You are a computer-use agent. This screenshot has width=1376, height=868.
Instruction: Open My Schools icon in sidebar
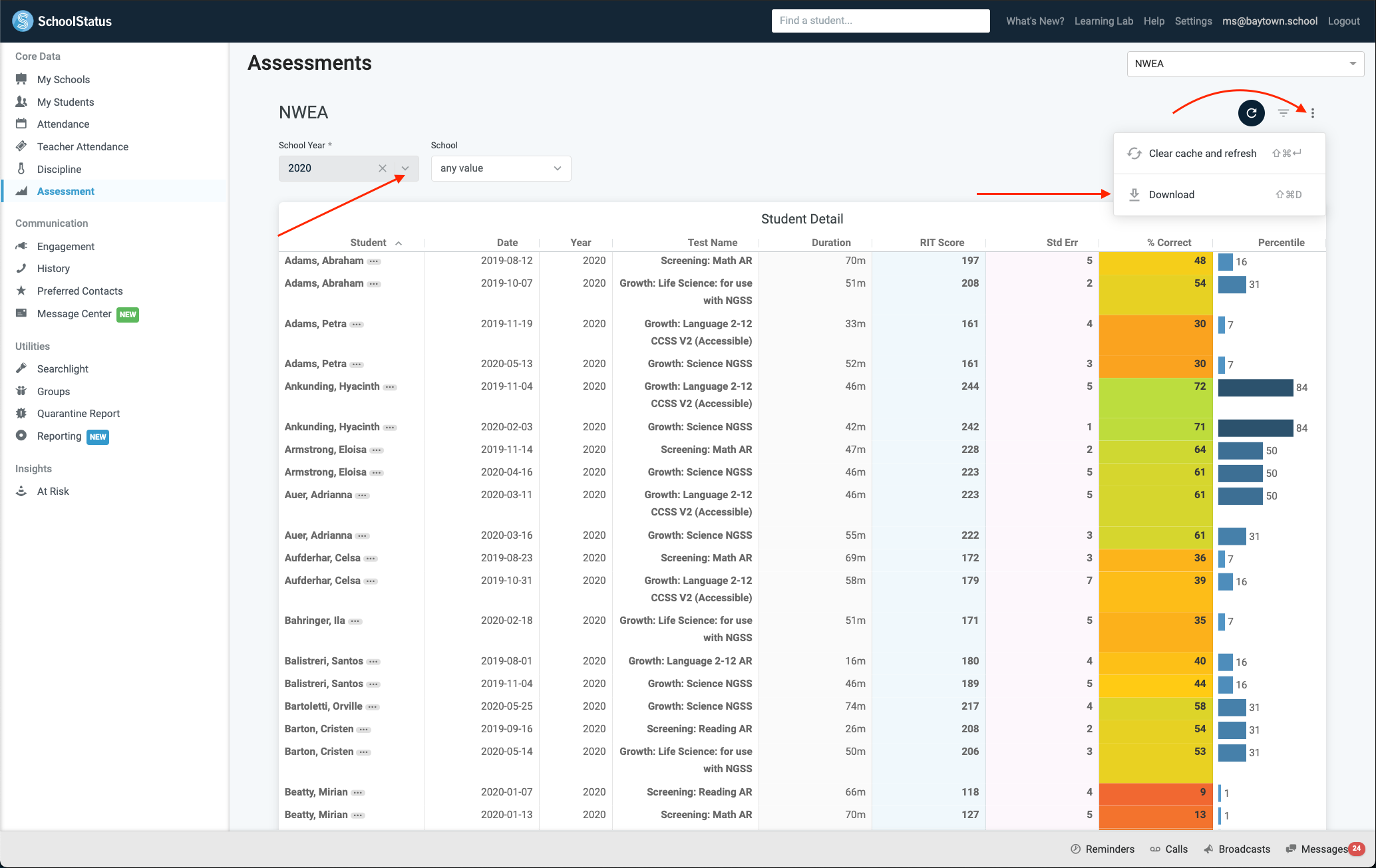[21, 79]
